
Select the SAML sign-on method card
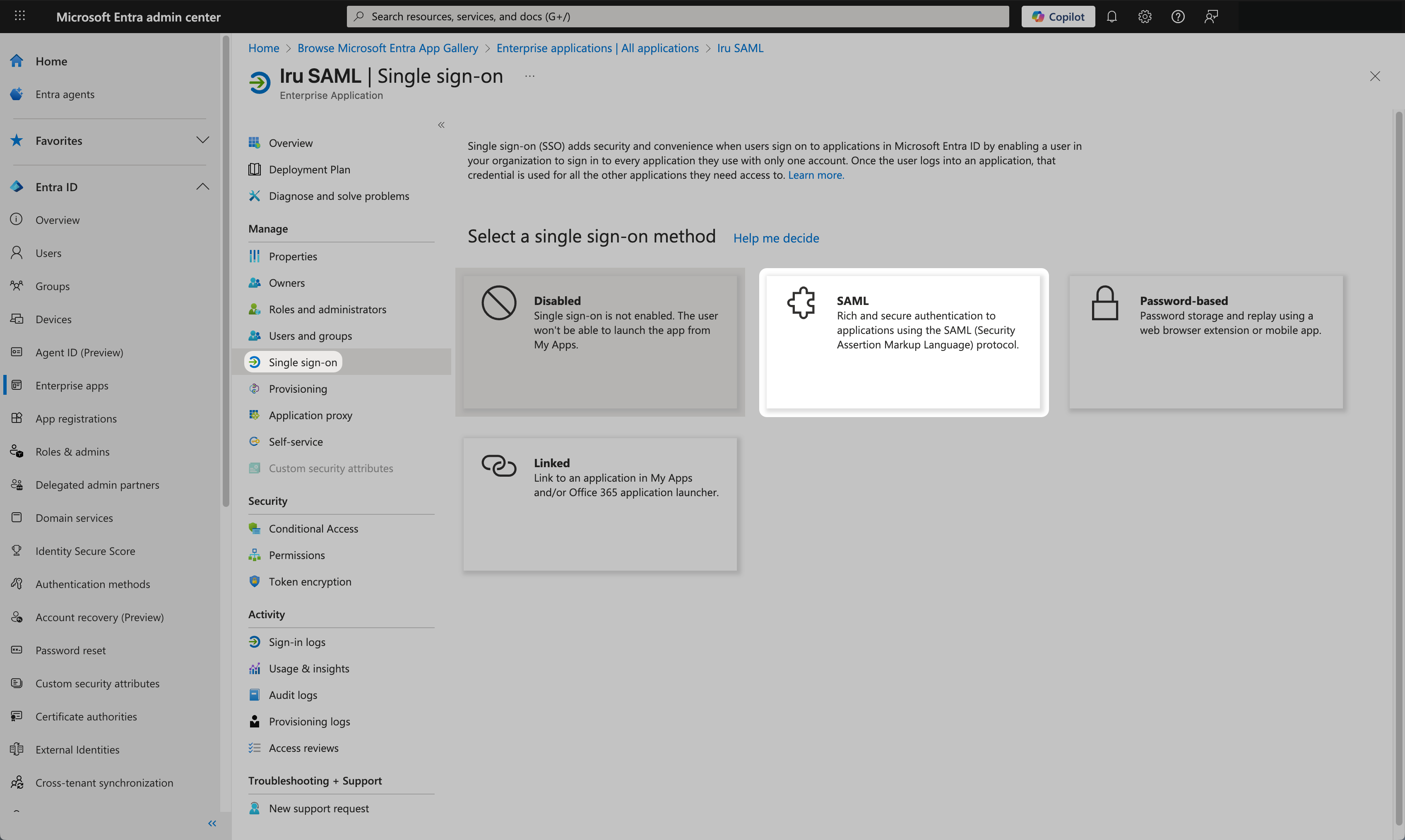[903, 342]
